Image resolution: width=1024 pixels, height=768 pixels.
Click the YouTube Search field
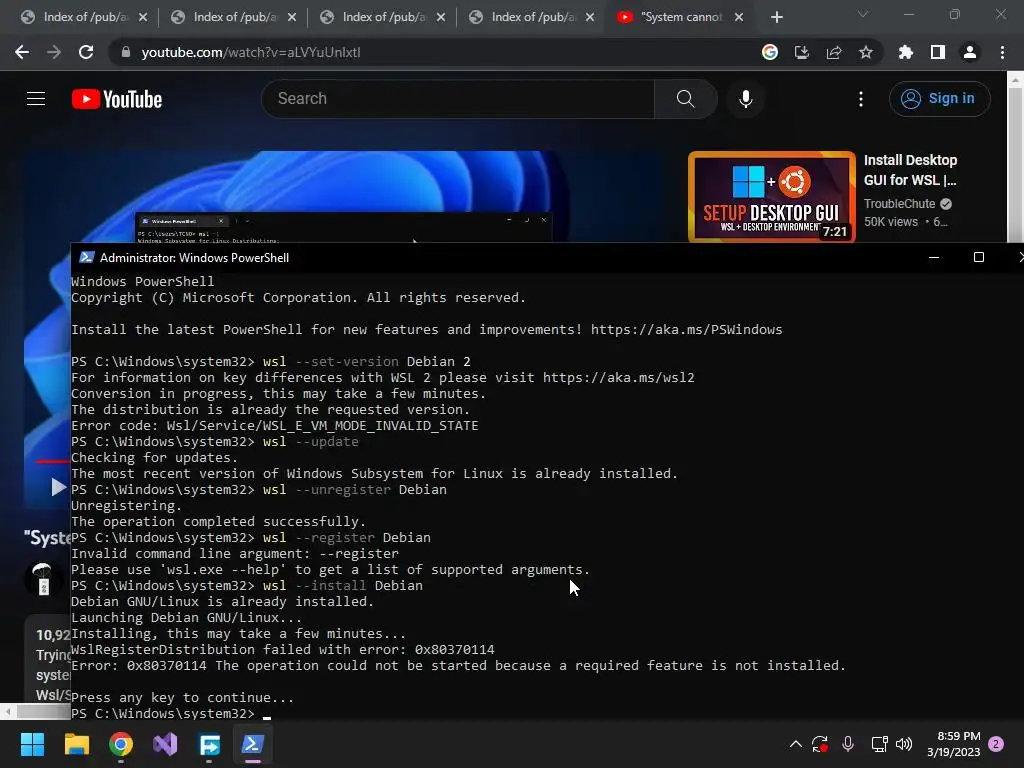click(457, 99)
